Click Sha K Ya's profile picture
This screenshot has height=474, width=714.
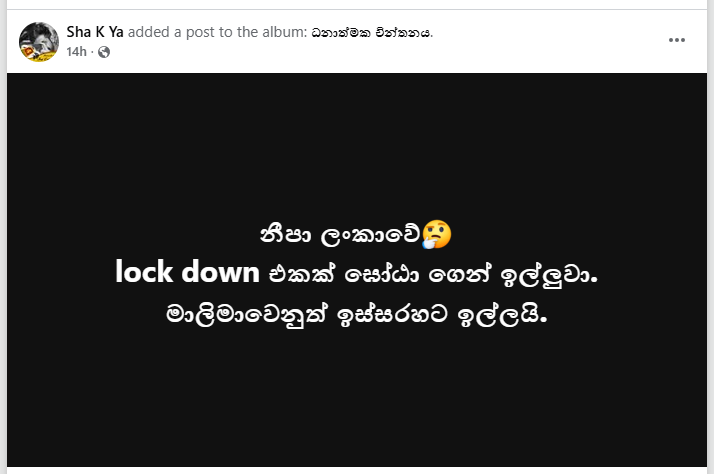pos(38,41)
